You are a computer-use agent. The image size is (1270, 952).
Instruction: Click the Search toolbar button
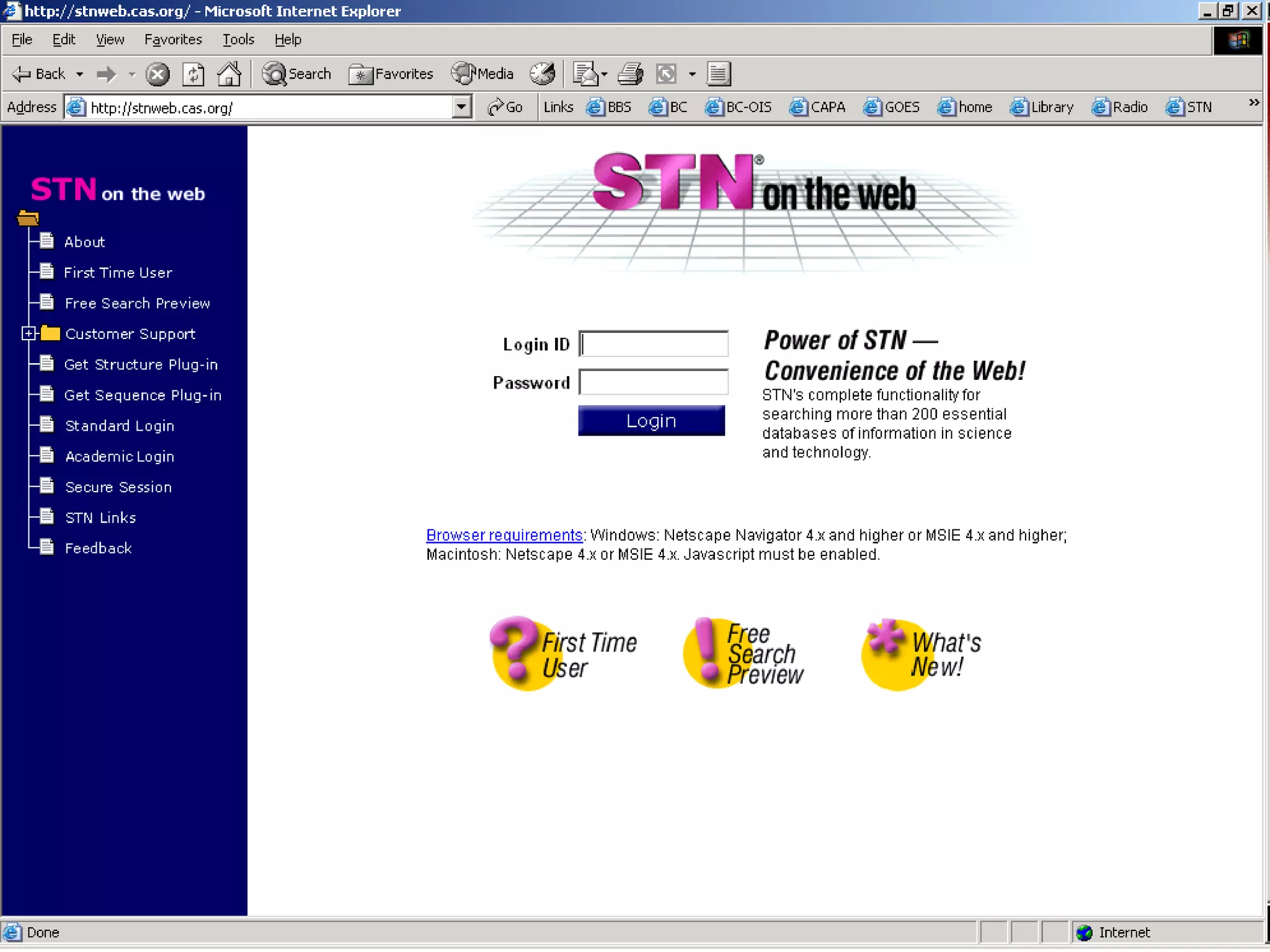point(297,74)
